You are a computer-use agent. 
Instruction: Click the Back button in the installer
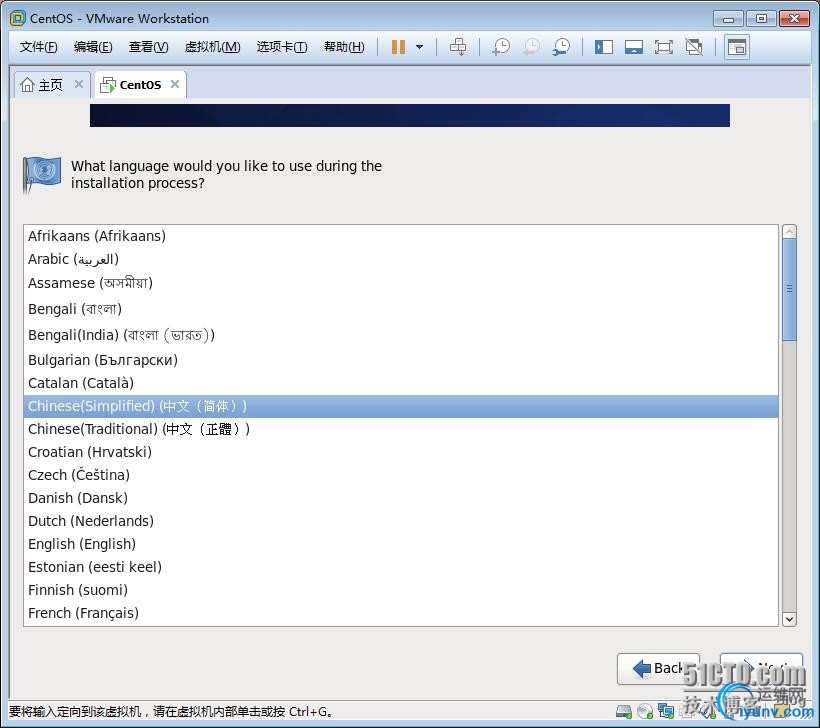pyautogui.click(x=658, y=668)
